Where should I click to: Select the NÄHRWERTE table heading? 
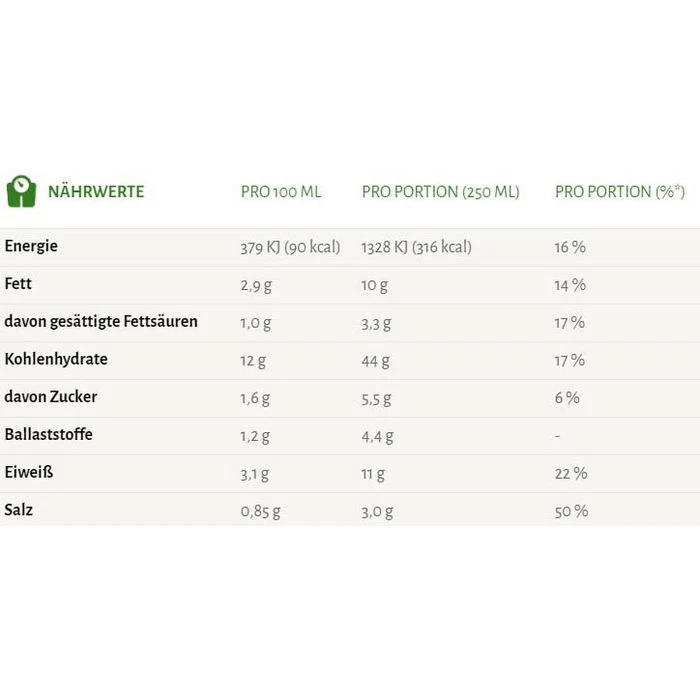(96, 192)
